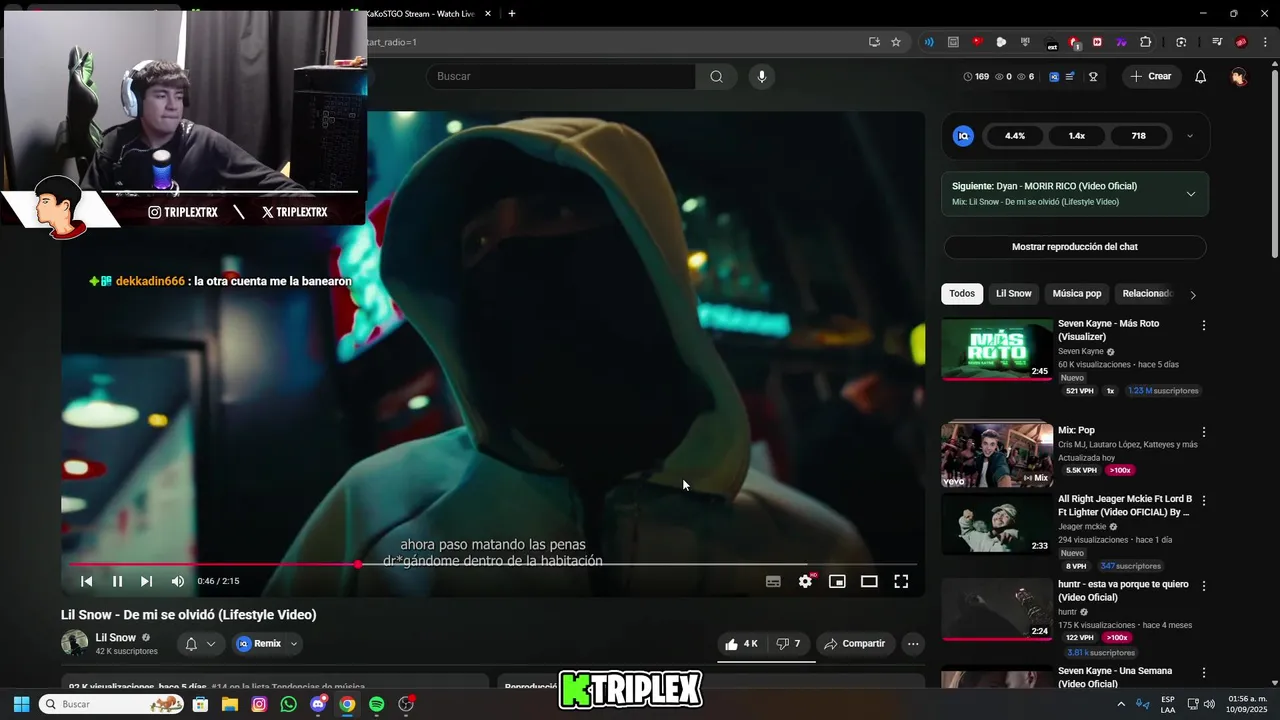Open options for All Right Jeager Mckie
Image resolution: width=1280 pixels, height=720 pixels.
point(1204,500)
